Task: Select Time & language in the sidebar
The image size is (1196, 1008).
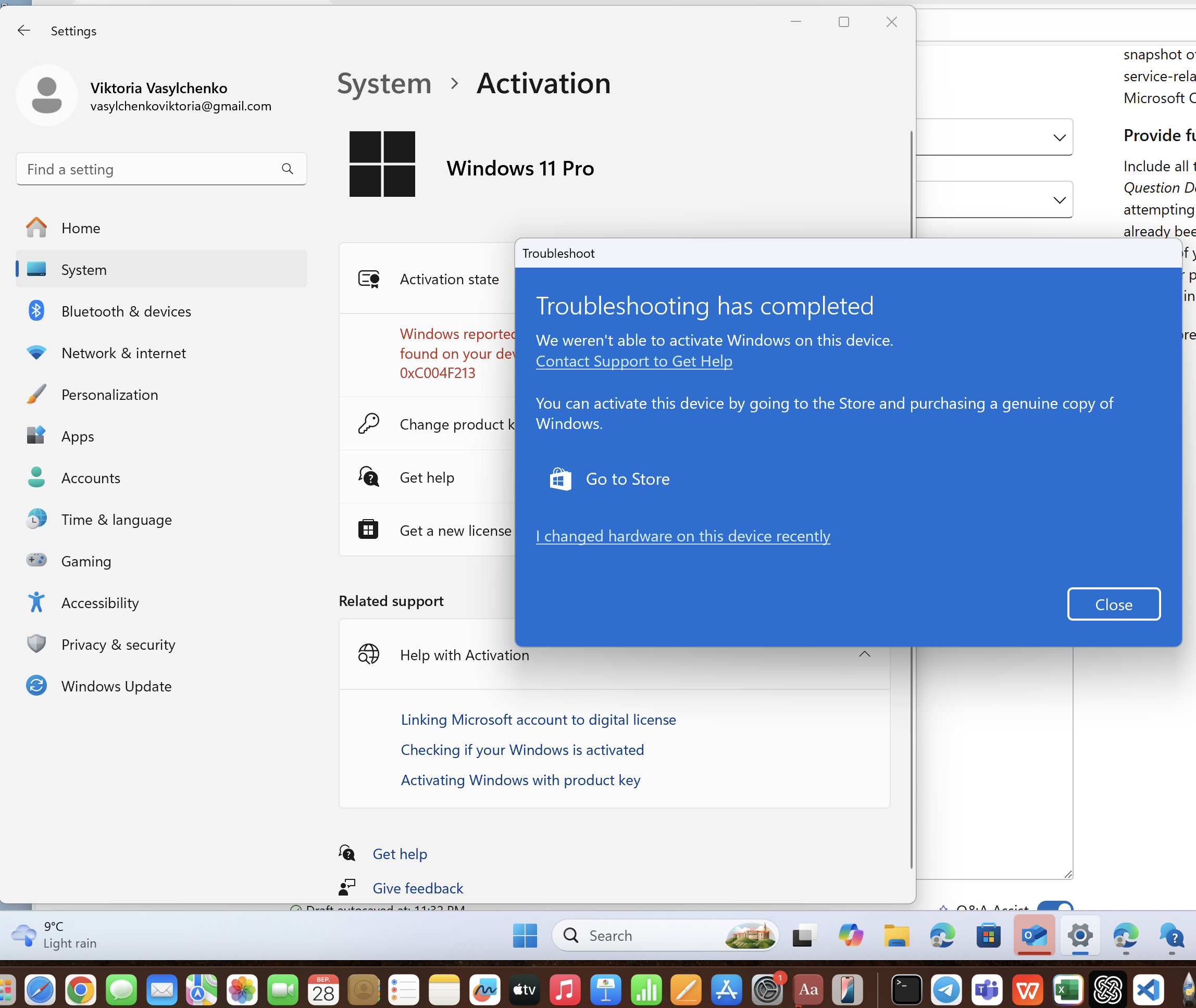Action: (117, 520)
